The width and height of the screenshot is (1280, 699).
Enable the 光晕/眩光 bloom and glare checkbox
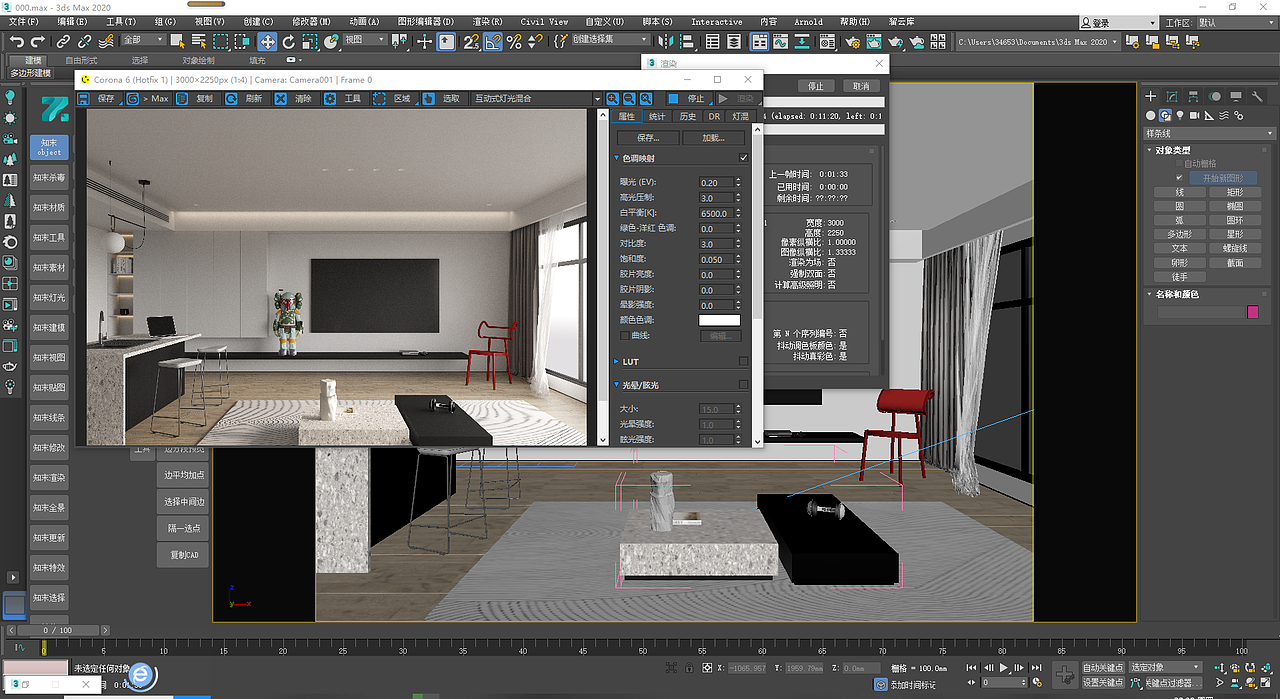pos(743,385)
